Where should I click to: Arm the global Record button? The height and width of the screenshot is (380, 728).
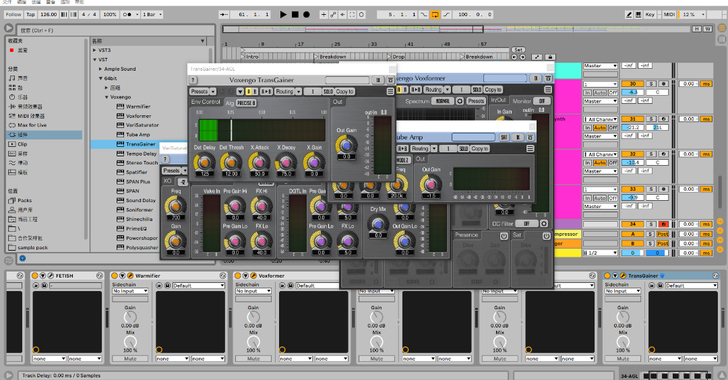pyautogui.click(x=306, y=14)
